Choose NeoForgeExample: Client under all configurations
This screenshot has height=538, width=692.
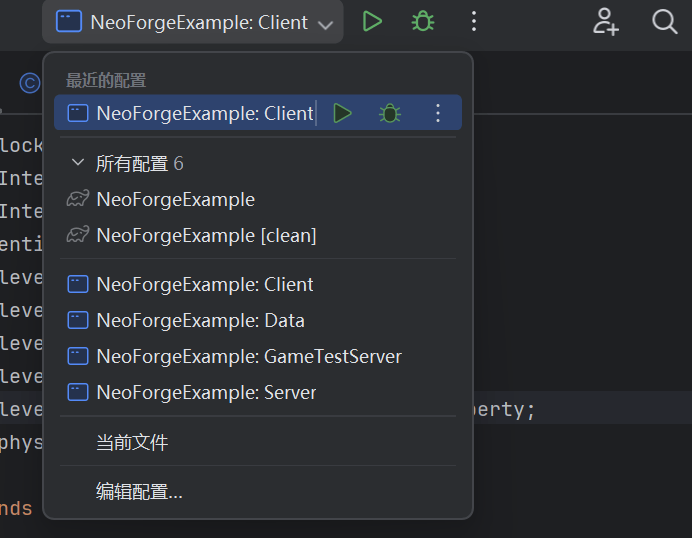point(204,284)
